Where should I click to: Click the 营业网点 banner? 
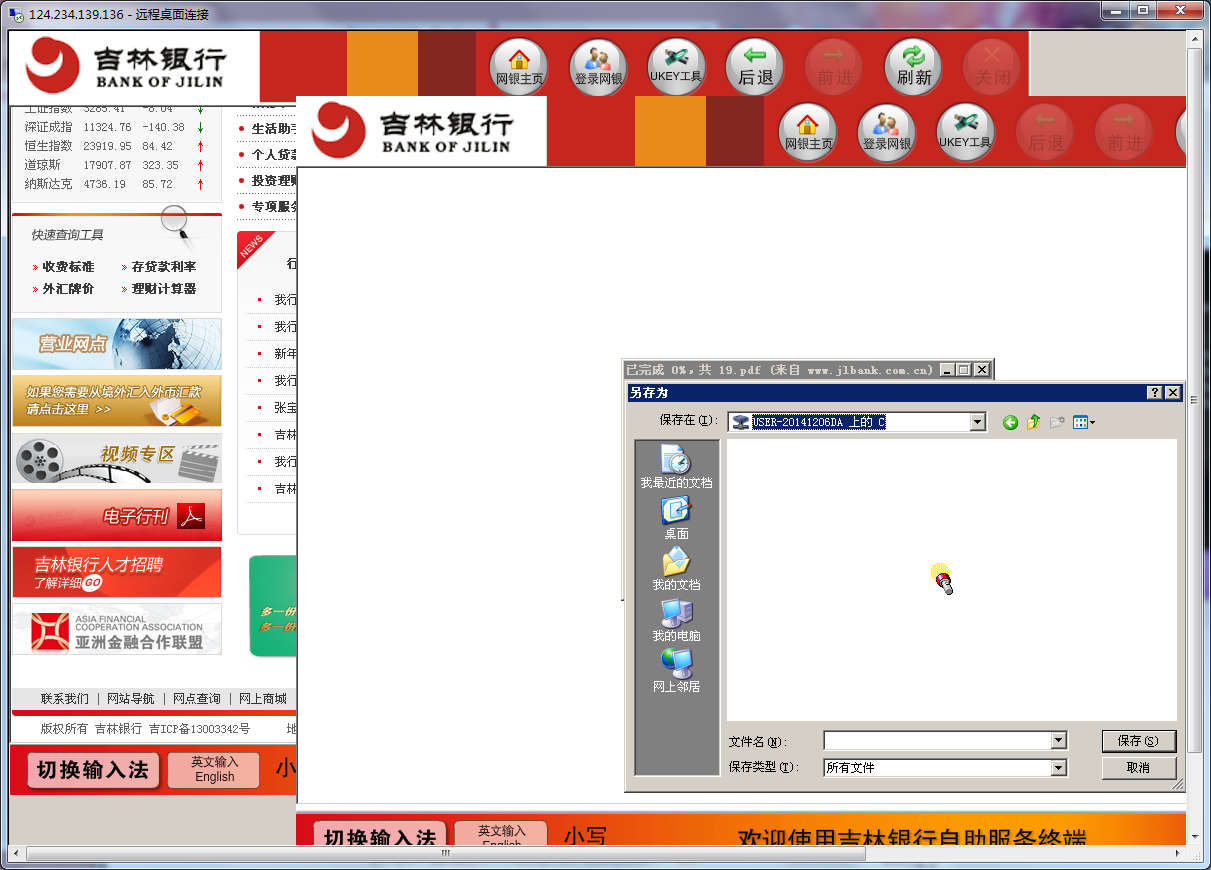coord(117,344)
